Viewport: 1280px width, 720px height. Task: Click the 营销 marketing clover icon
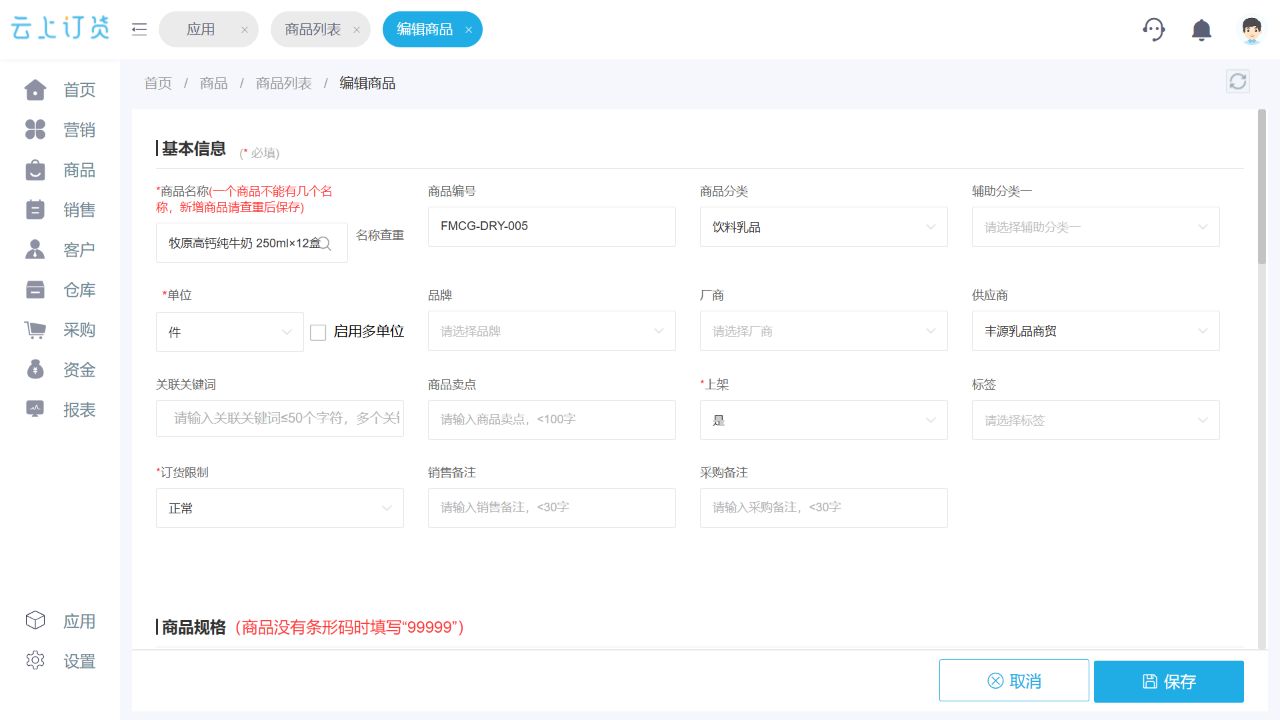tap(35, 130)
